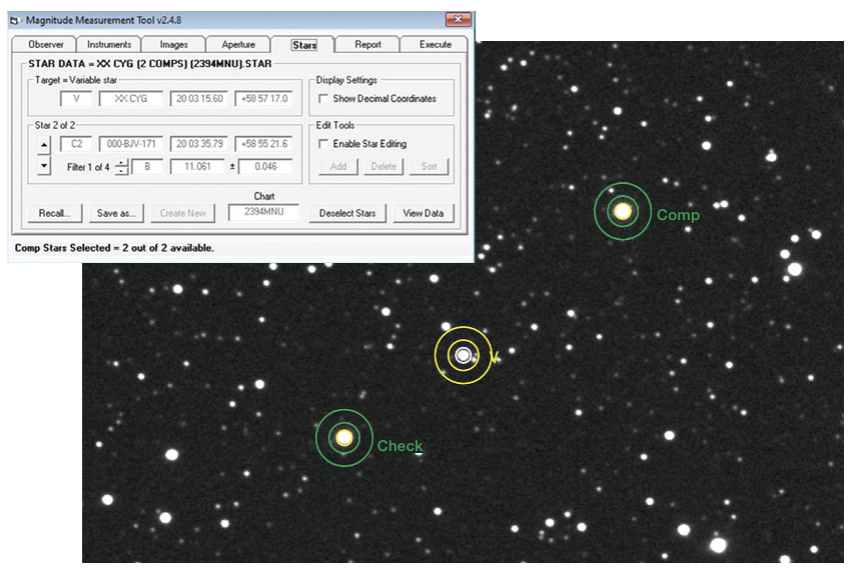
Task: Click the Delete star button
Action: [x=384, y=166]
